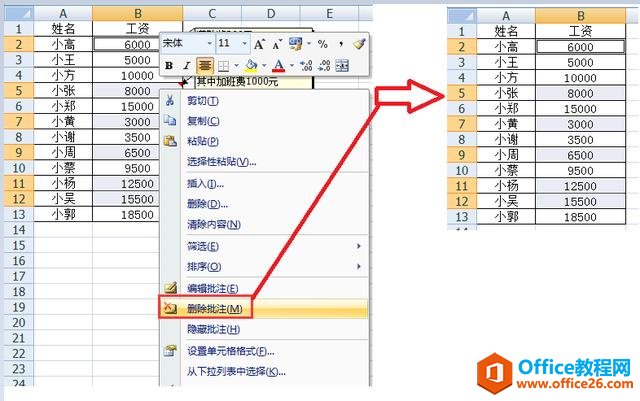
Task: Expand the Borders dropdown arrow
Action: (x=236, y=66)
